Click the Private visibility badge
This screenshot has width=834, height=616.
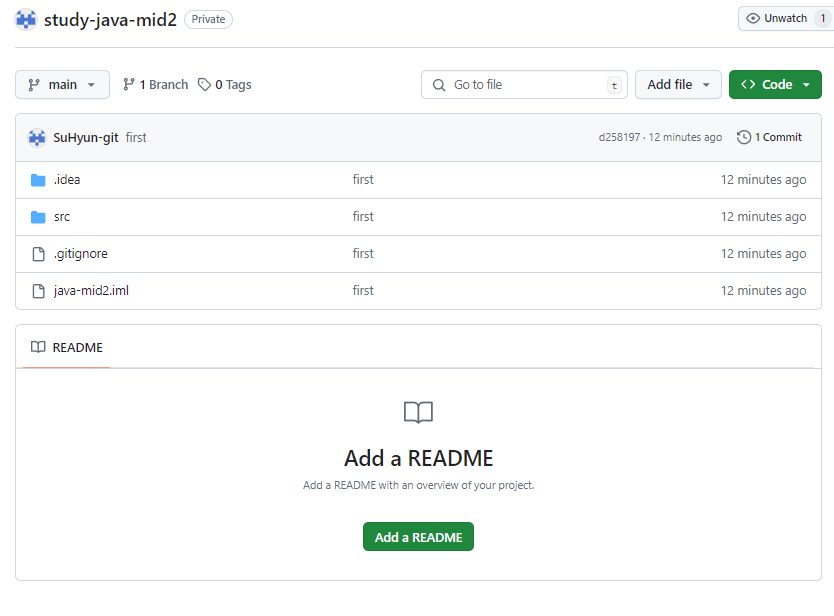208,20
